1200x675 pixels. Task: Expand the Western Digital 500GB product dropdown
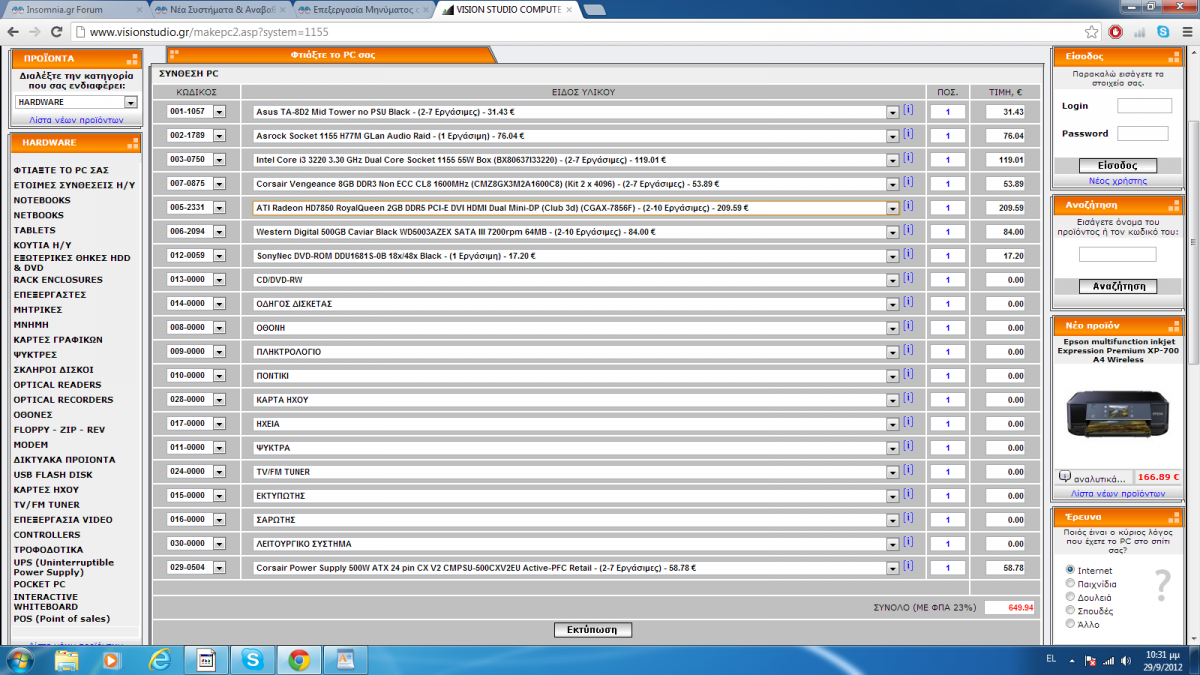(x=893, y=232)
